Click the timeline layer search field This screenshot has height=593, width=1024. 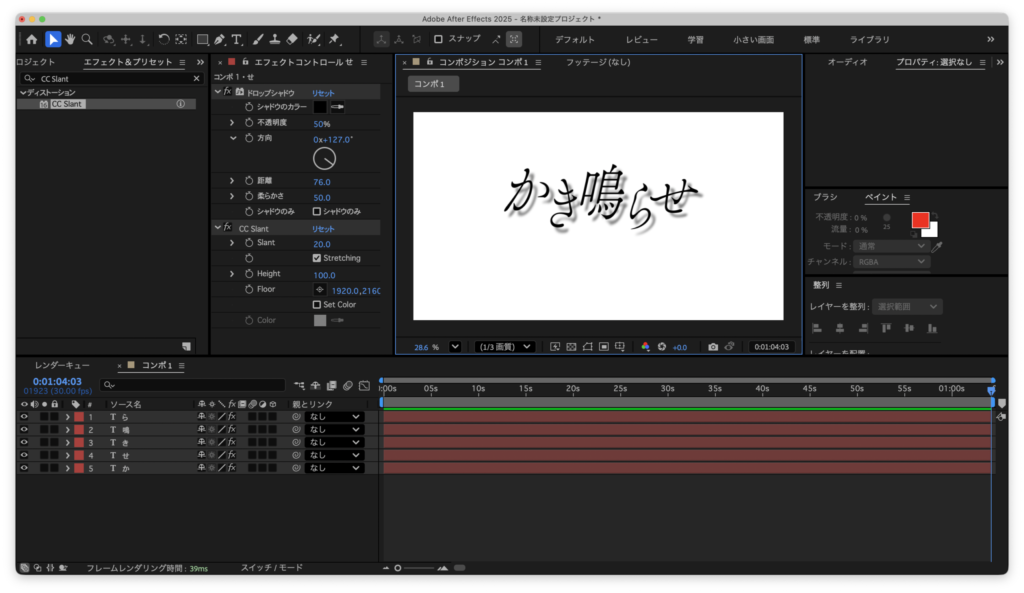coord(192,384)
